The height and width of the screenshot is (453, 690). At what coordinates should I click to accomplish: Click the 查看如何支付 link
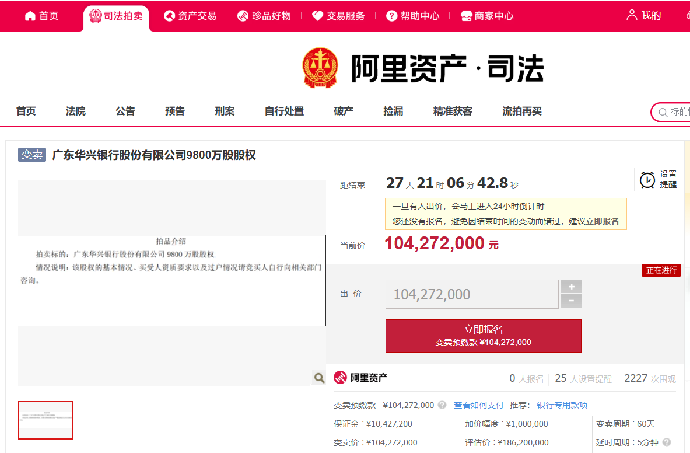pos(478,405)
